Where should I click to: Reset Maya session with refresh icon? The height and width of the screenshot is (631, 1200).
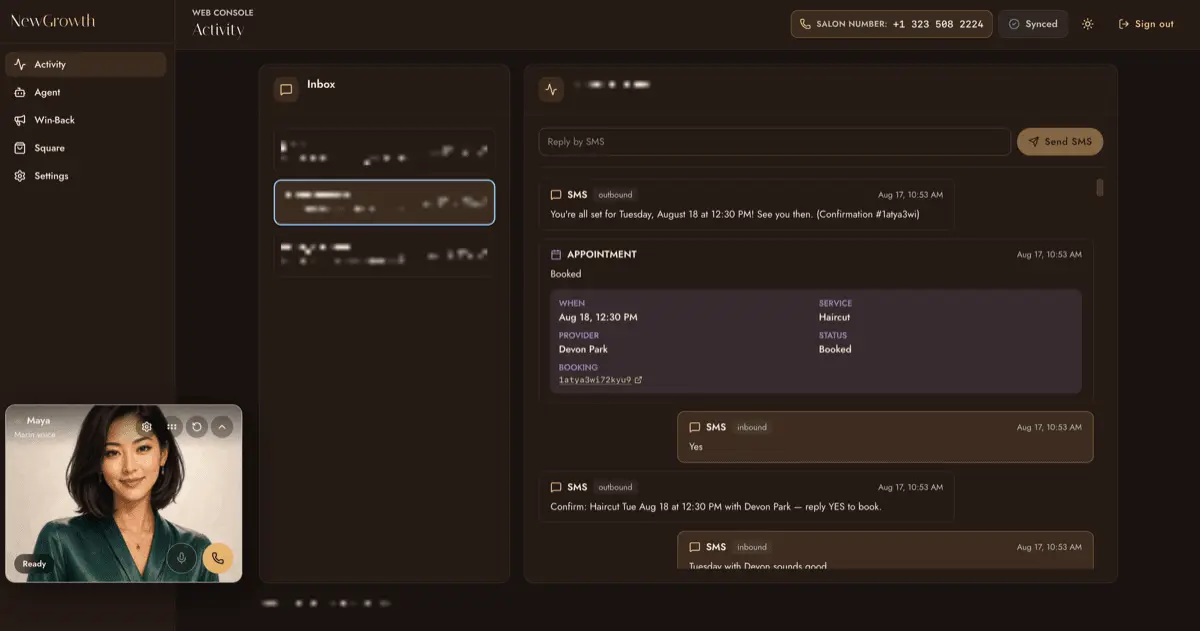(197, 427)
